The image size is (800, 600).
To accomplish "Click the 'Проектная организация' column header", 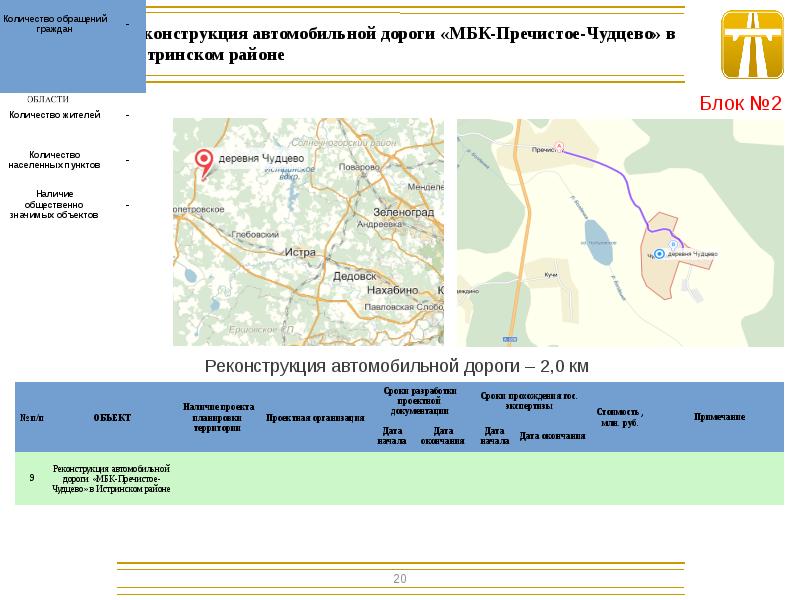I will (315, 417).
